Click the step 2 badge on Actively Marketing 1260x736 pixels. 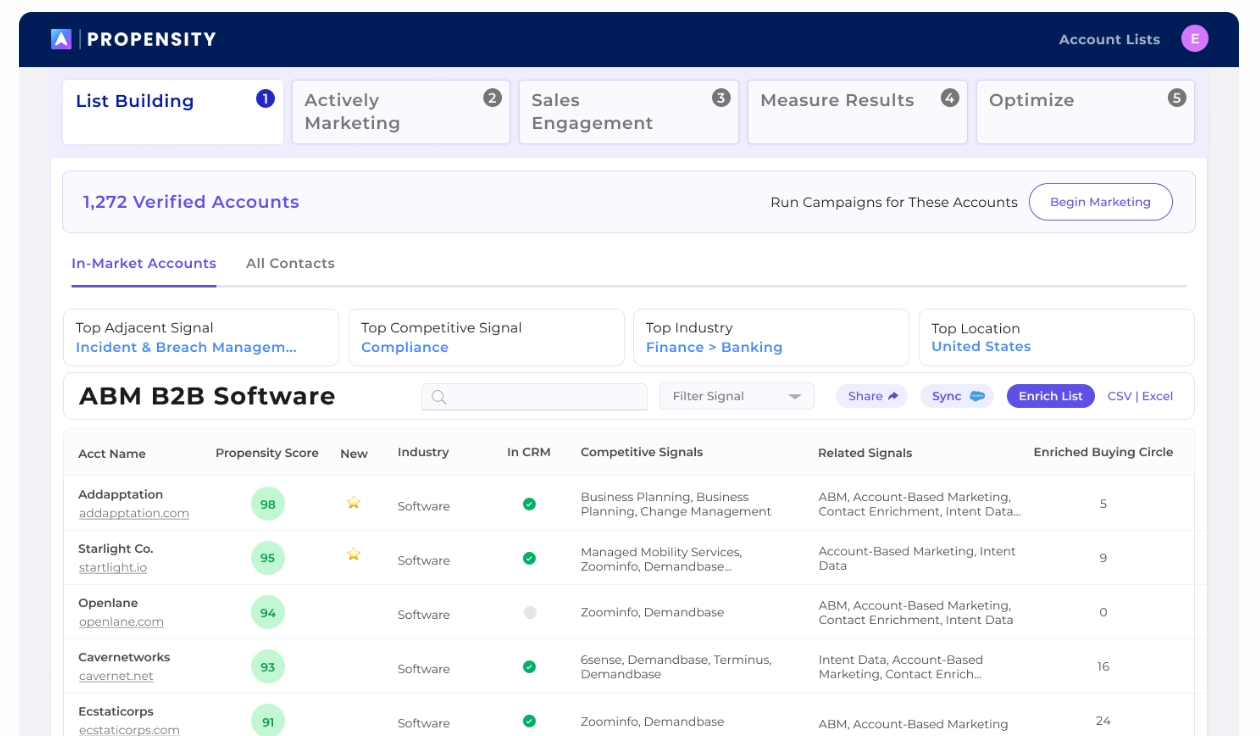(x=492, y=98)
